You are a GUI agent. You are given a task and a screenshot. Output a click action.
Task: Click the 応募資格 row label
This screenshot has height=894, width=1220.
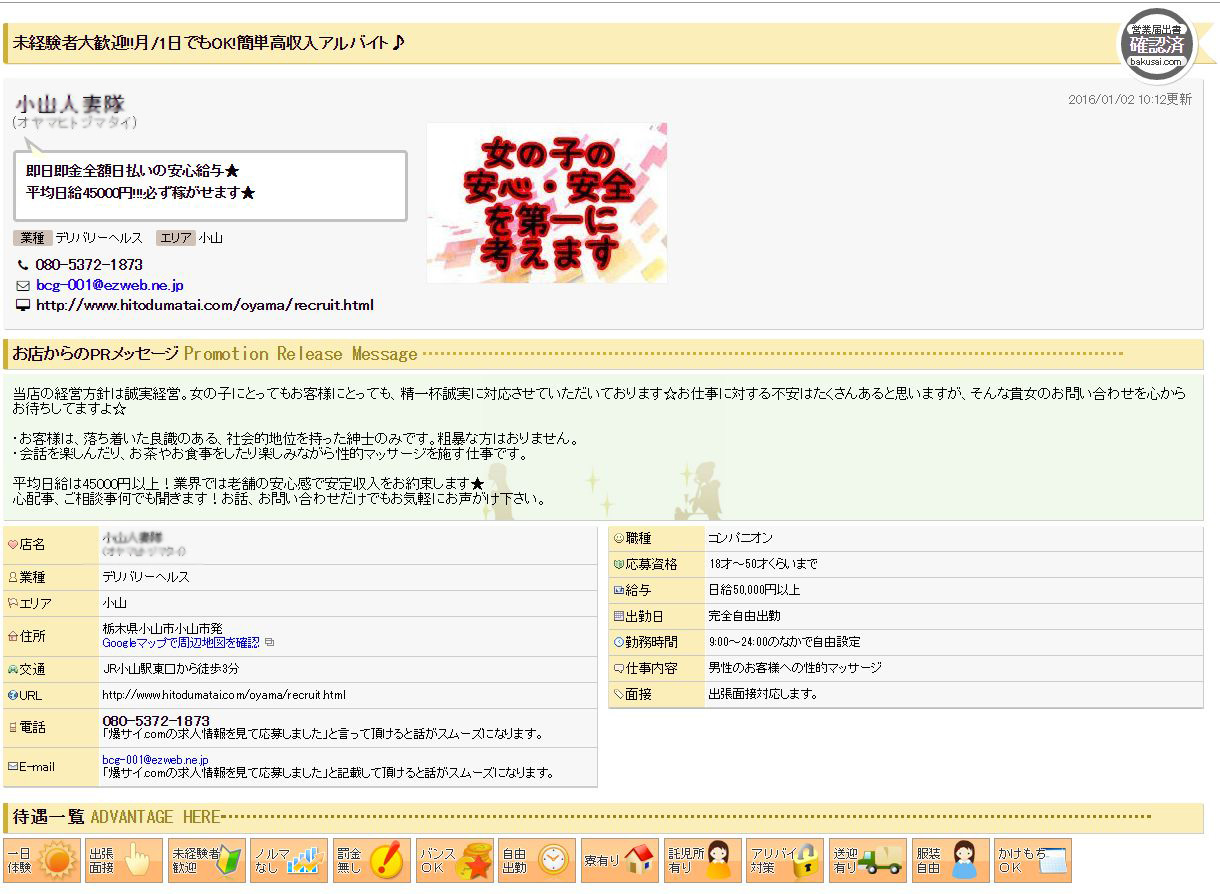coord(651,564)
